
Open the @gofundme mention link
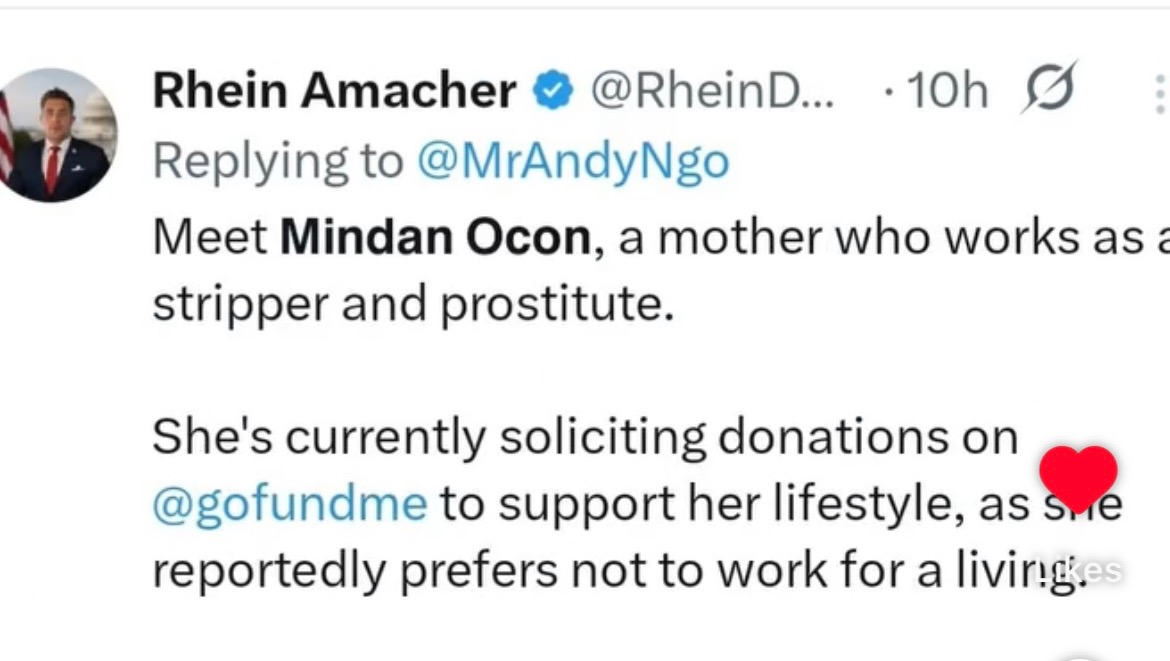(x=289, y=503)
